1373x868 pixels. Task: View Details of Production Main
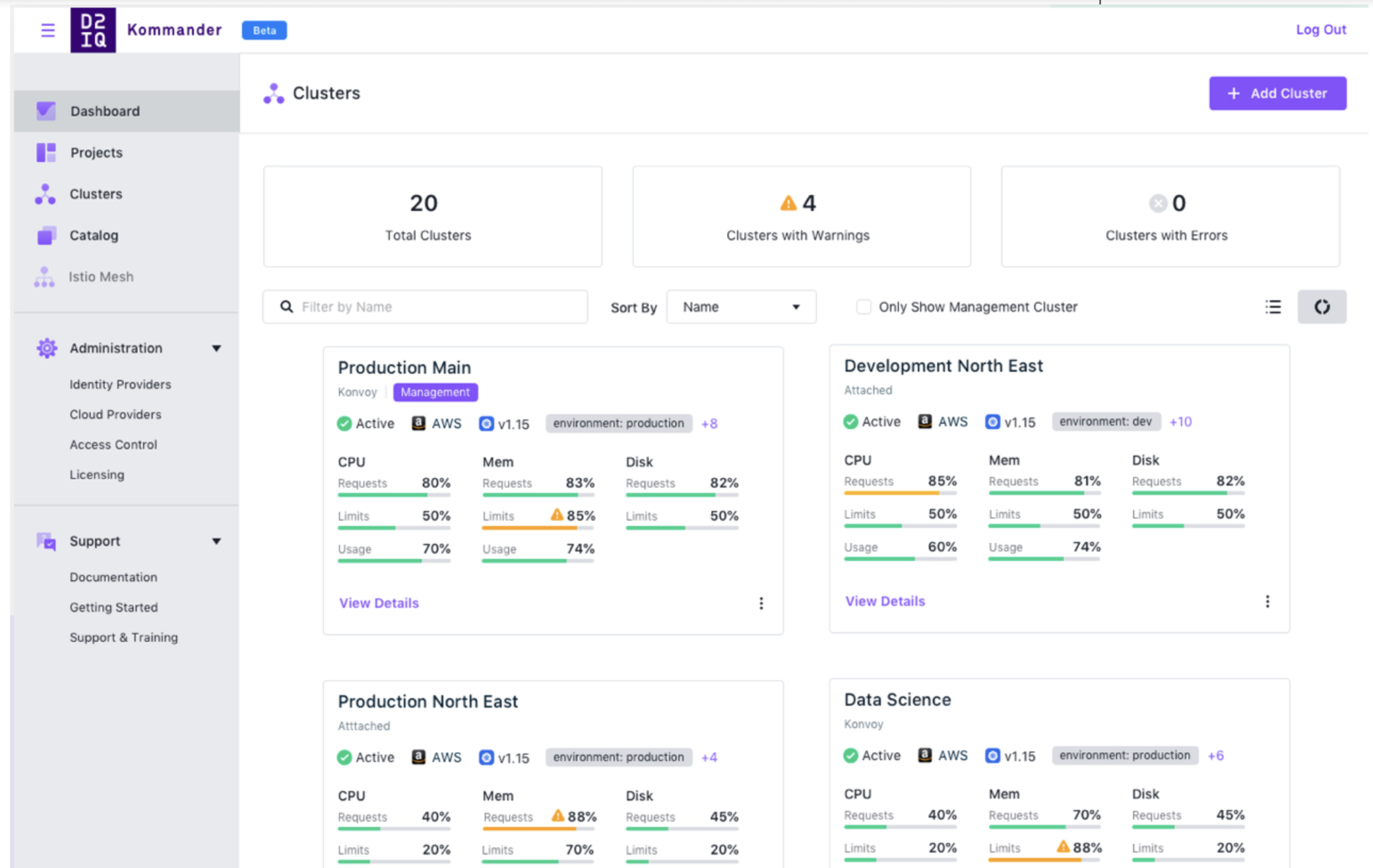coord(378,603)
